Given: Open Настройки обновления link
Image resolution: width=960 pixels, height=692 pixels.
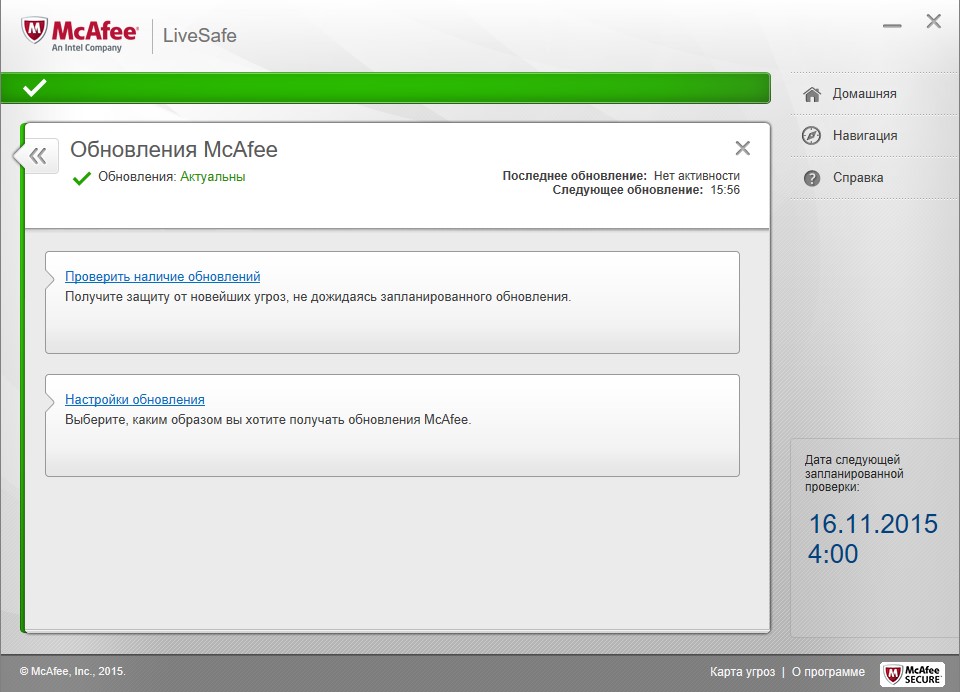Looking at the screenshot, I should click(135, 399).
